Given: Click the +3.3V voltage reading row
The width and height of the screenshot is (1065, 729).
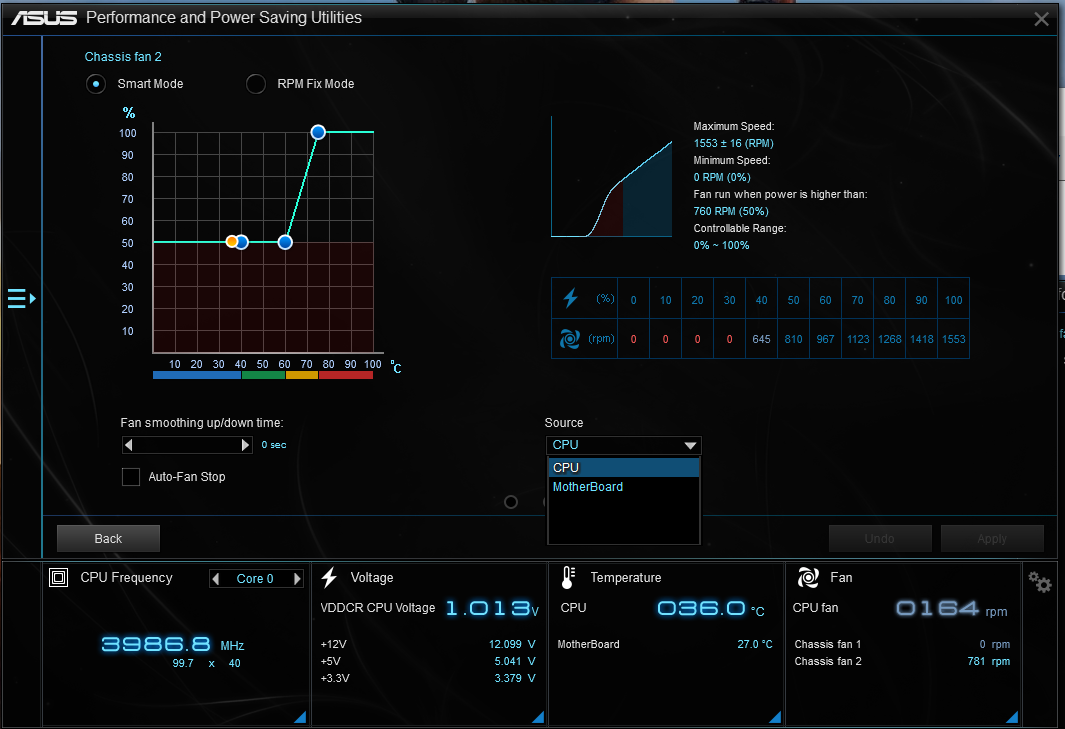Looking at the screenshot, I should 428,678.
